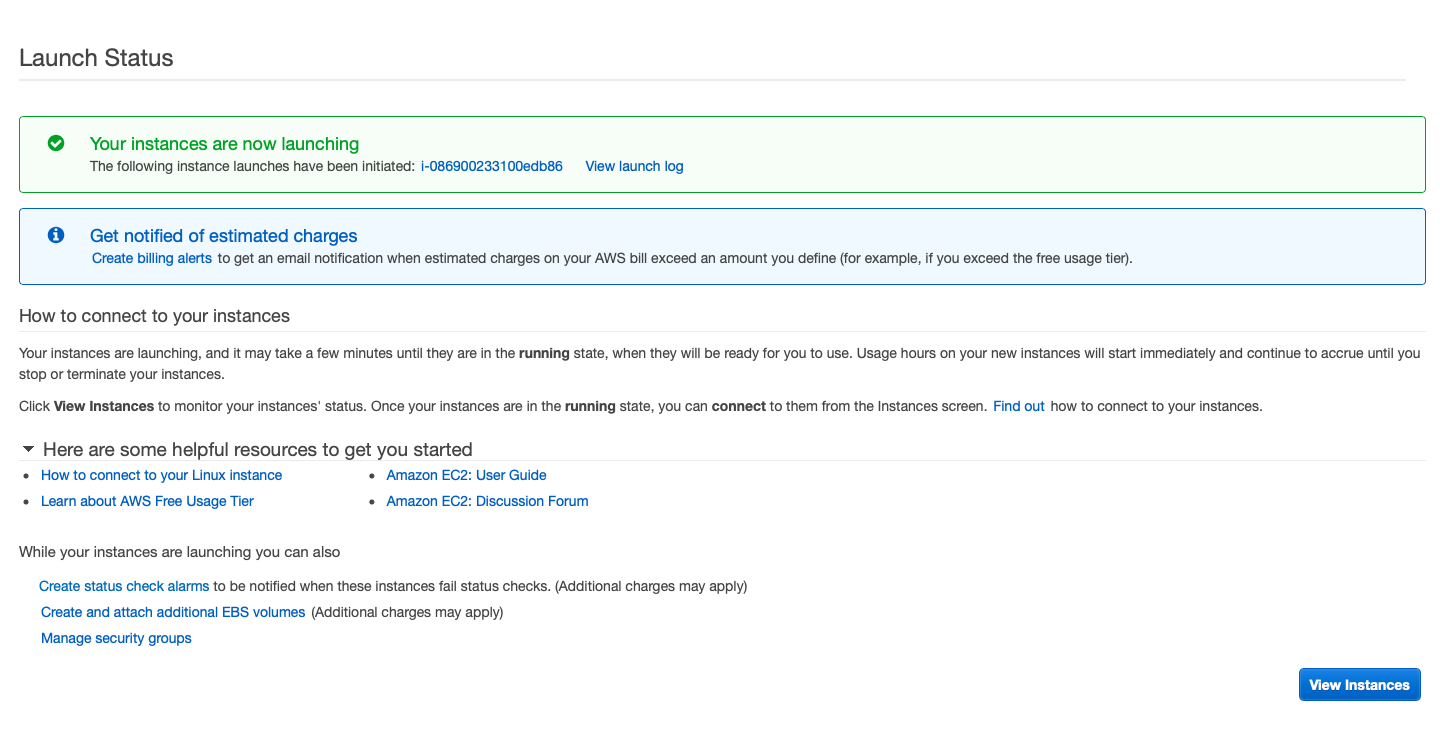Open the View launch log link
1440x739 pixels.
pyautogui.click(x=634, y=166)
